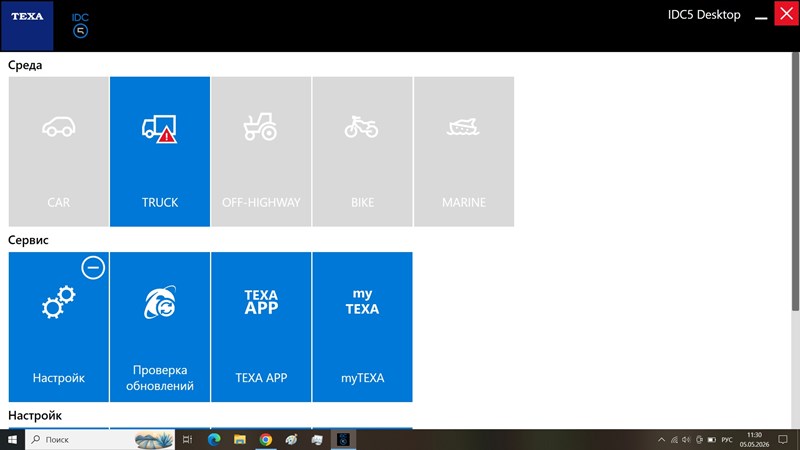Click the IDC5 app icon in taskbar

pos(343,439)
